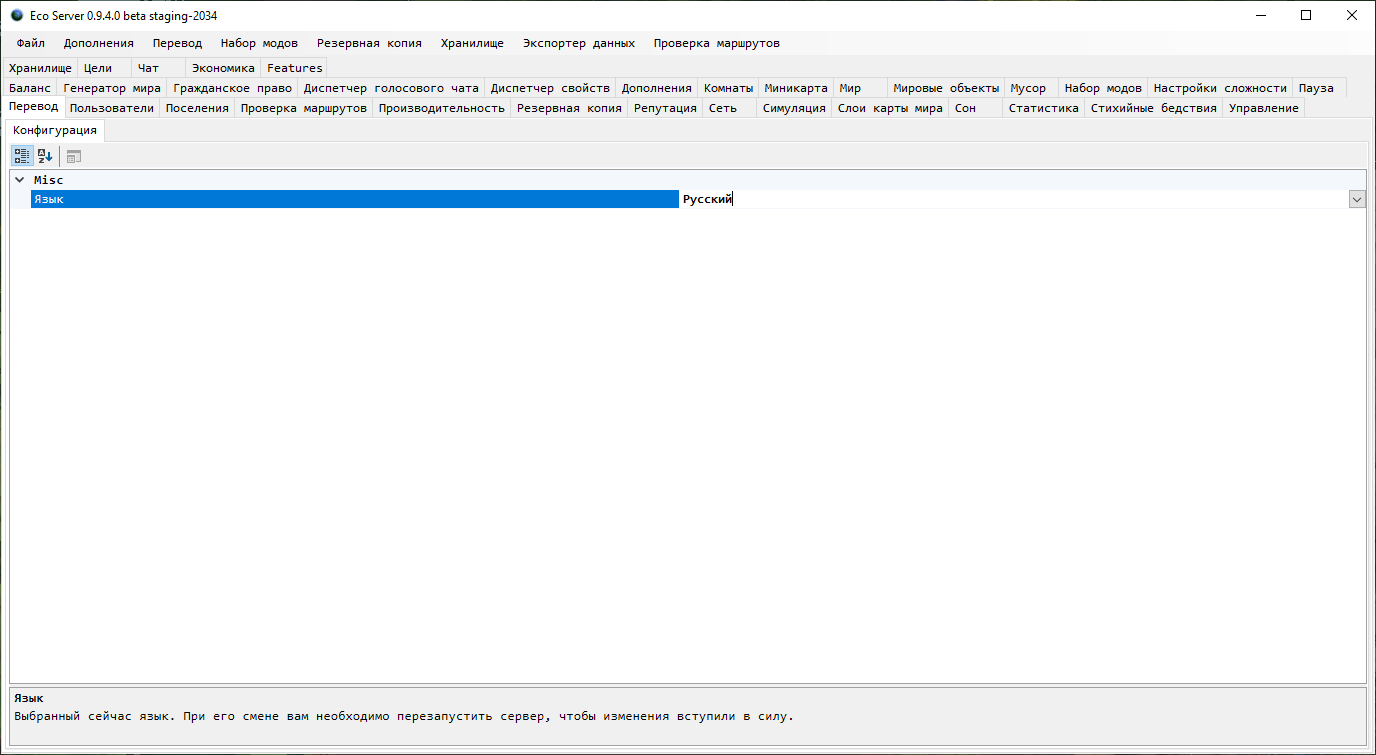This screenshot has width=1376, height=755.
Task: Switch to the Цели tab
Action: (x=104, y=68)
